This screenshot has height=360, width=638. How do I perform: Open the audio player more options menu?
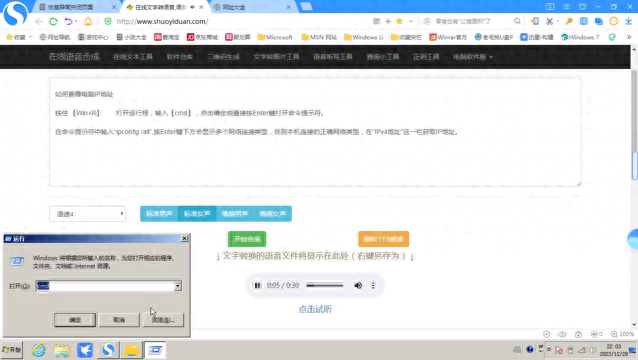click(373, 286)
